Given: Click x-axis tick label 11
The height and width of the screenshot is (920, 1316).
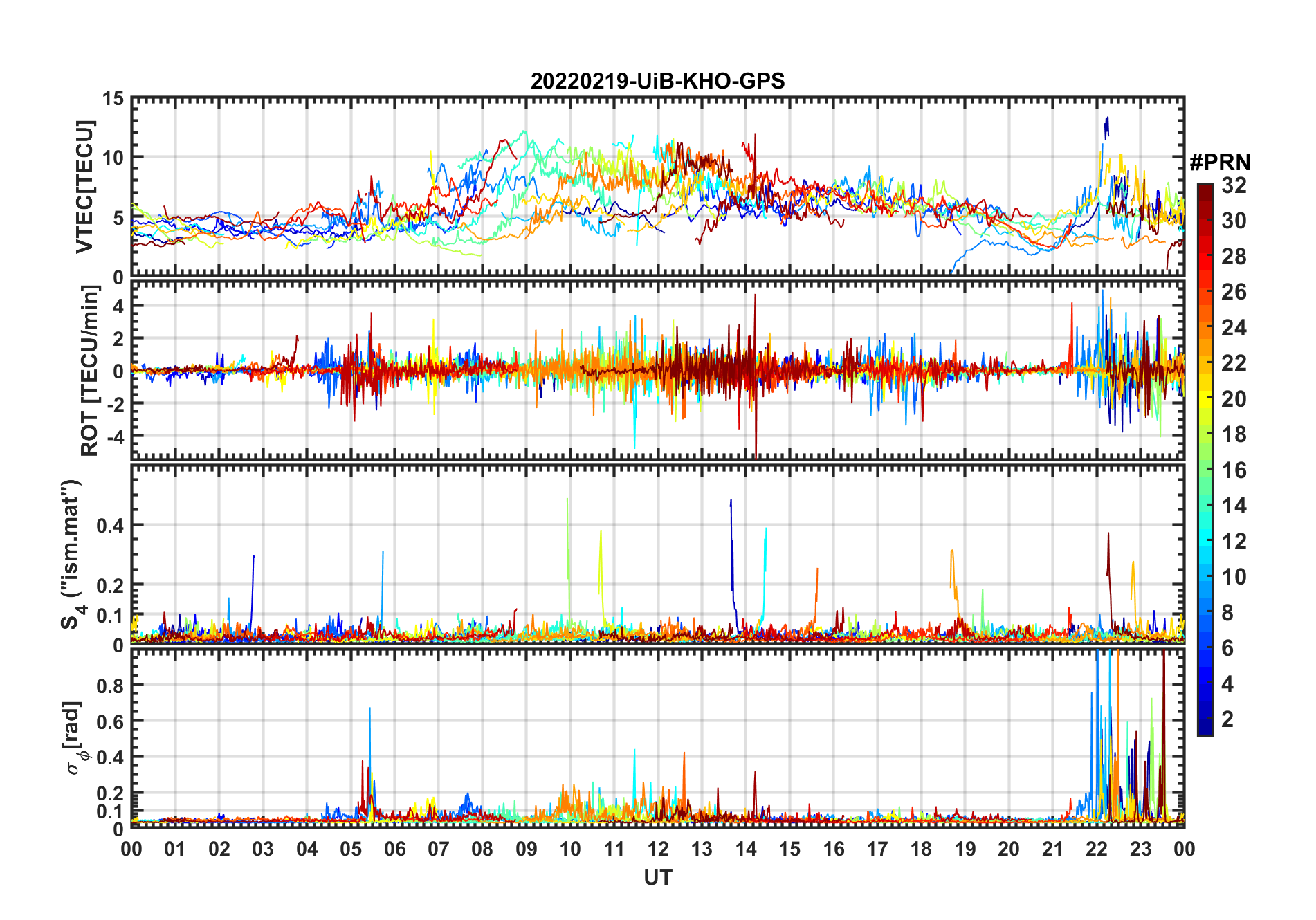Looking at the screenshot, I should click(x=614, y=849).
